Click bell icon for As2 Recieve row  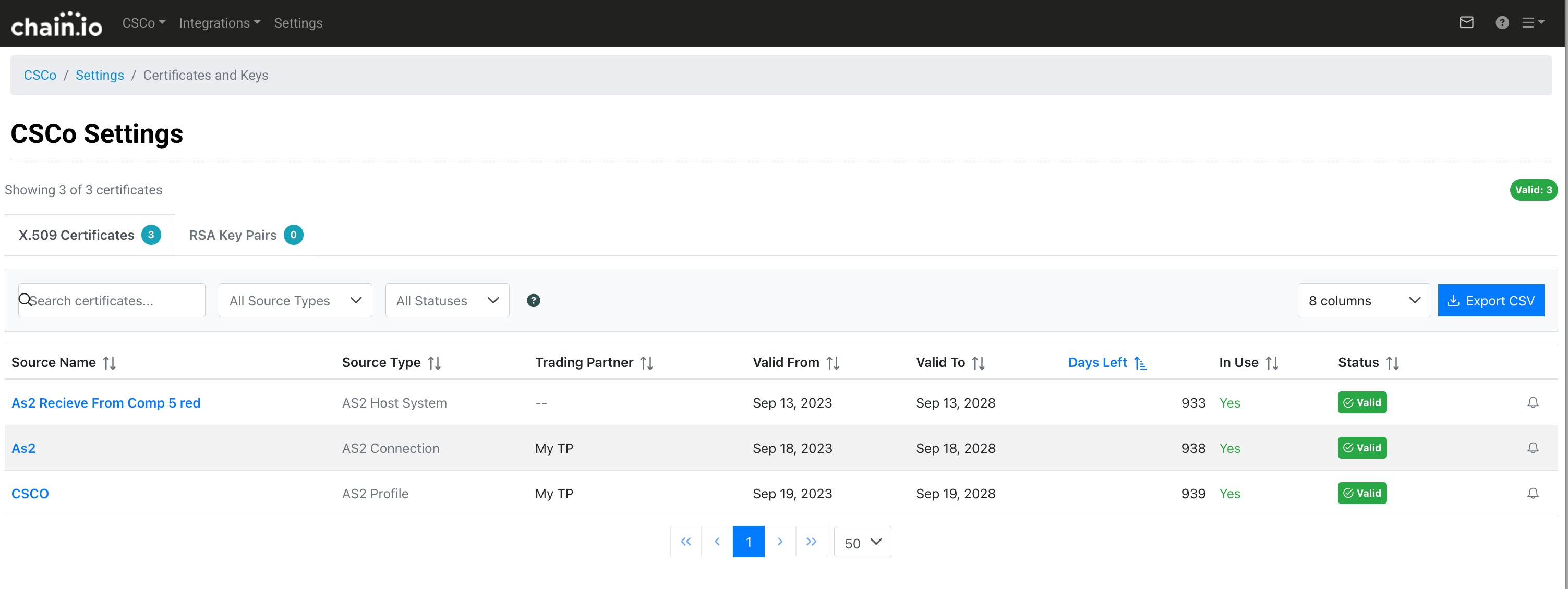tap(1533, 403)
